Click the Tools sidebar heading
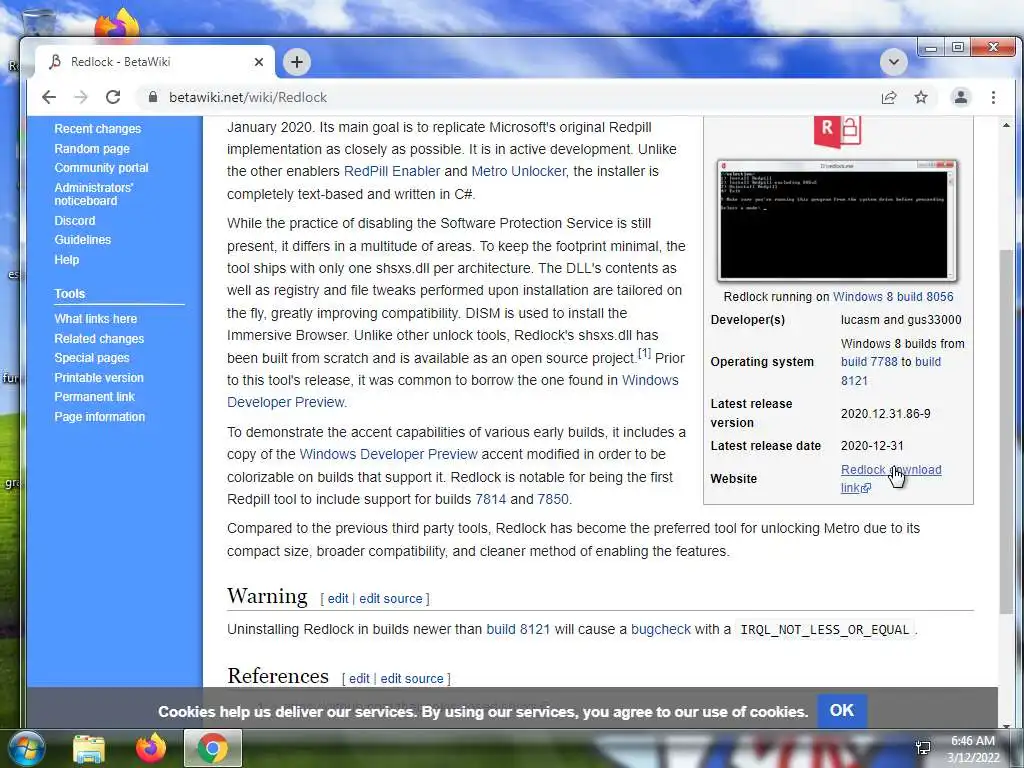Viewport: 1024px width, 768px height. [x=70, y=294]
